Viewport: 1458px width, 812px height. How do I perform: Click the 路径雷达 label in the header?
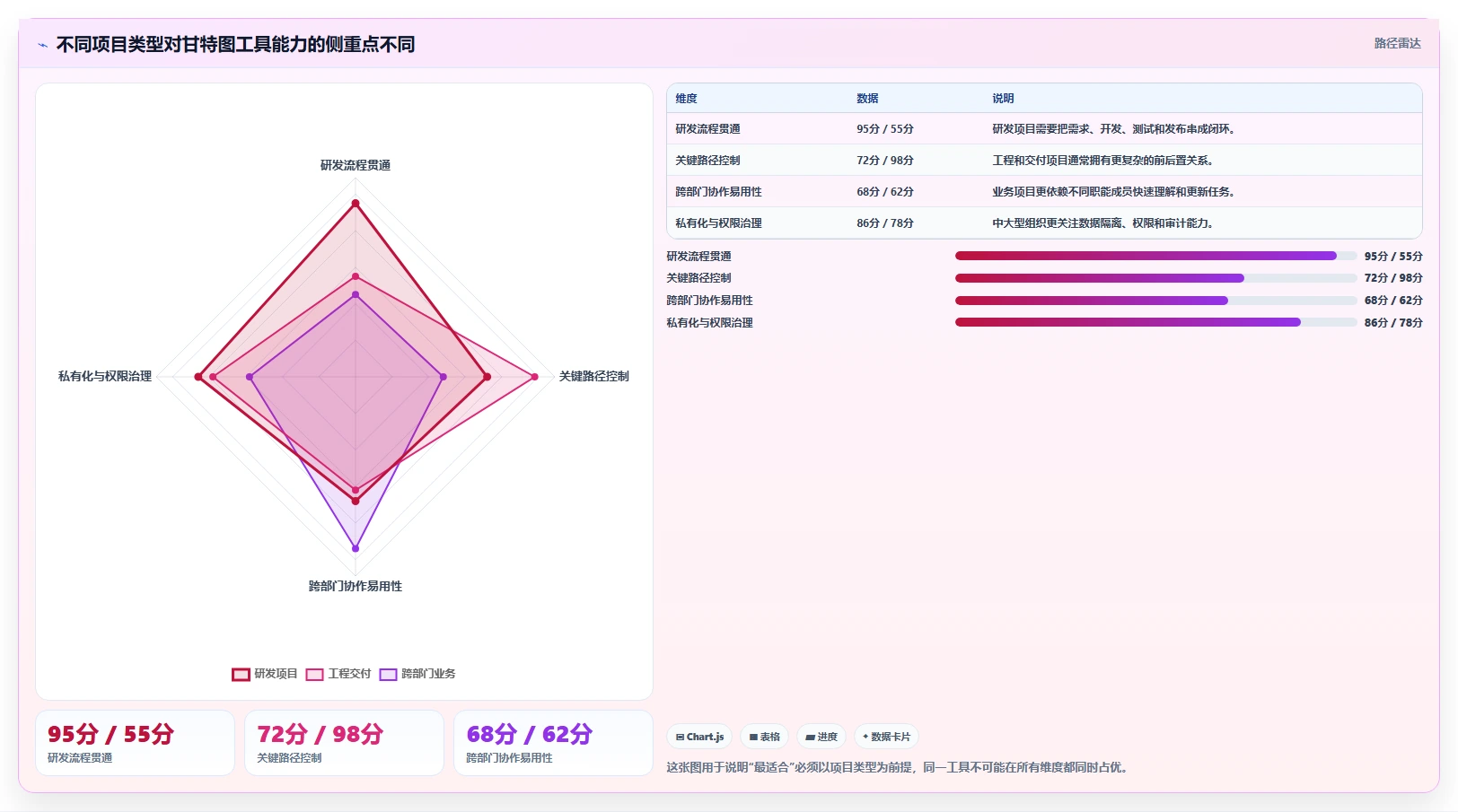[1397, 43]
